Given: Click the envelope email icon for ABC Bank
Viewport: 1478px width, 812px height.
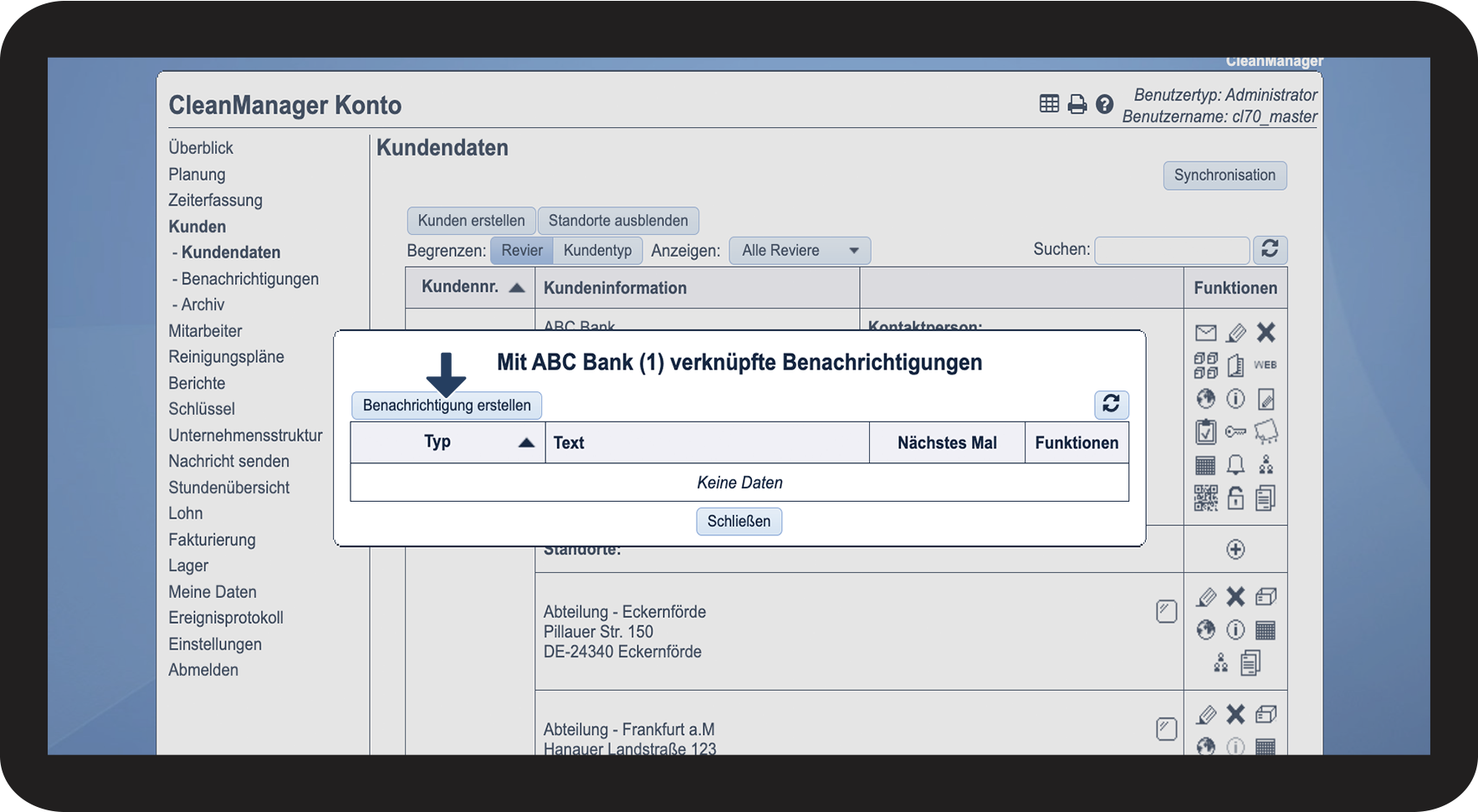Looking at the screenshot, I should pyautogui.click(x=1205, y=333).
